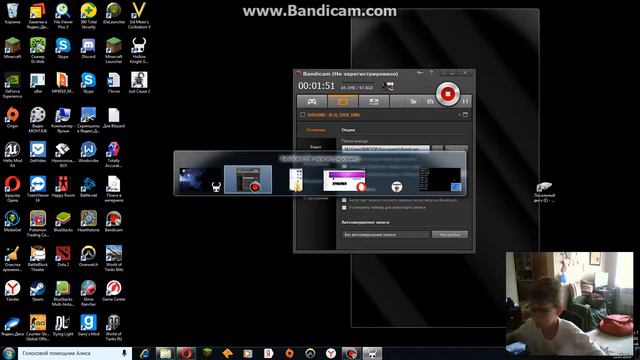Open TeamViewer 14 desktop shortcut
Screen dimensions: 640x360
point(38,189)
